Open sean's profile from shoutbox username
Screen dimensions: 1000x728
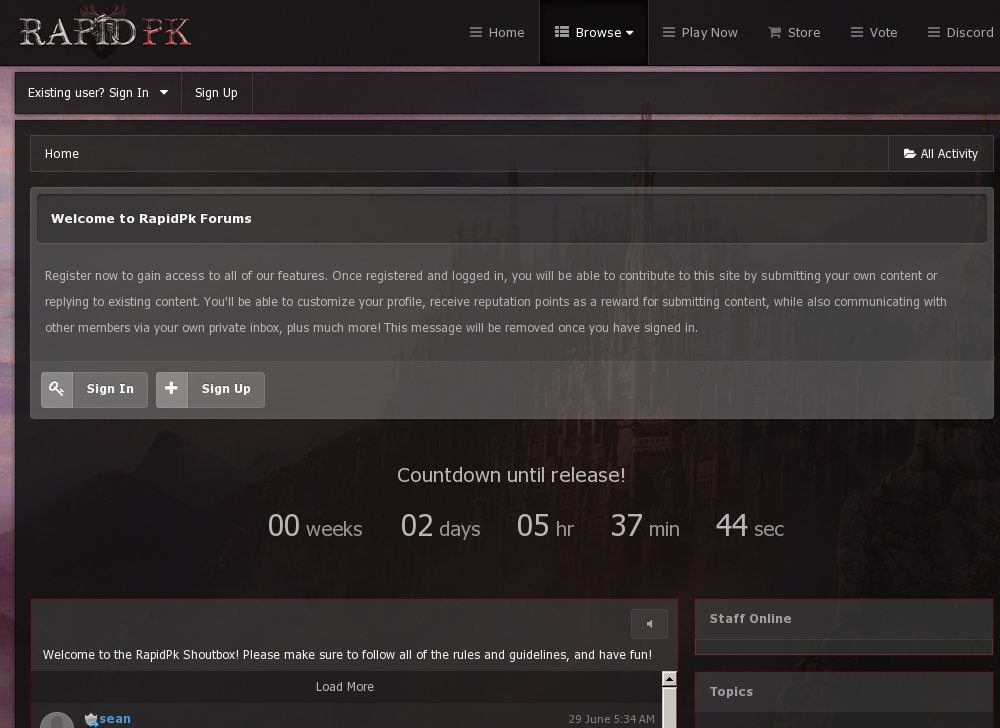click(x=115, y=719)
